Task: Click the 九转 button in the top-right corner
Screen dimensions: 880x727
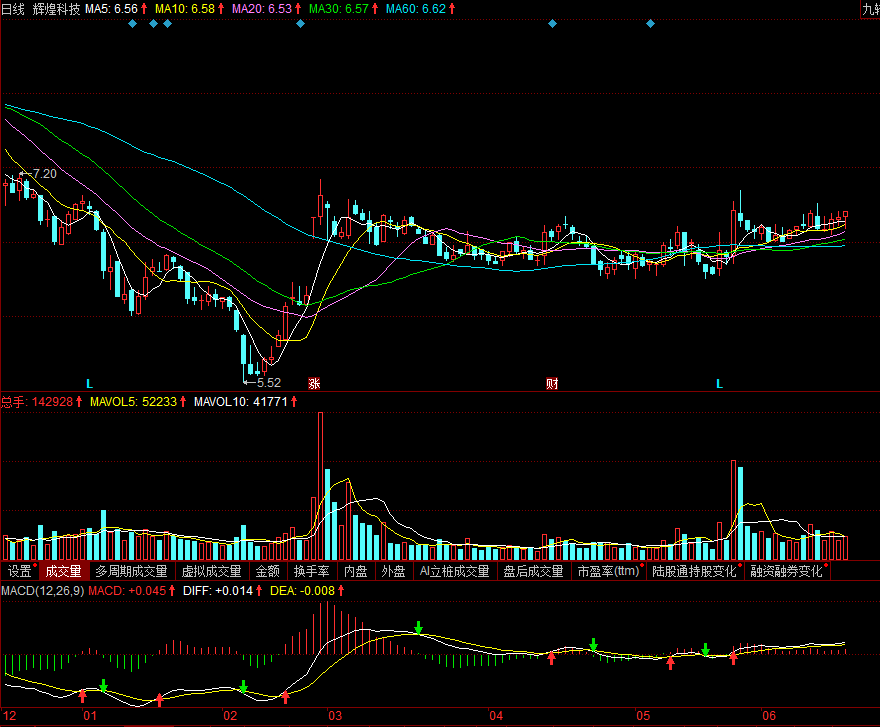Action: tap(869, 8)
